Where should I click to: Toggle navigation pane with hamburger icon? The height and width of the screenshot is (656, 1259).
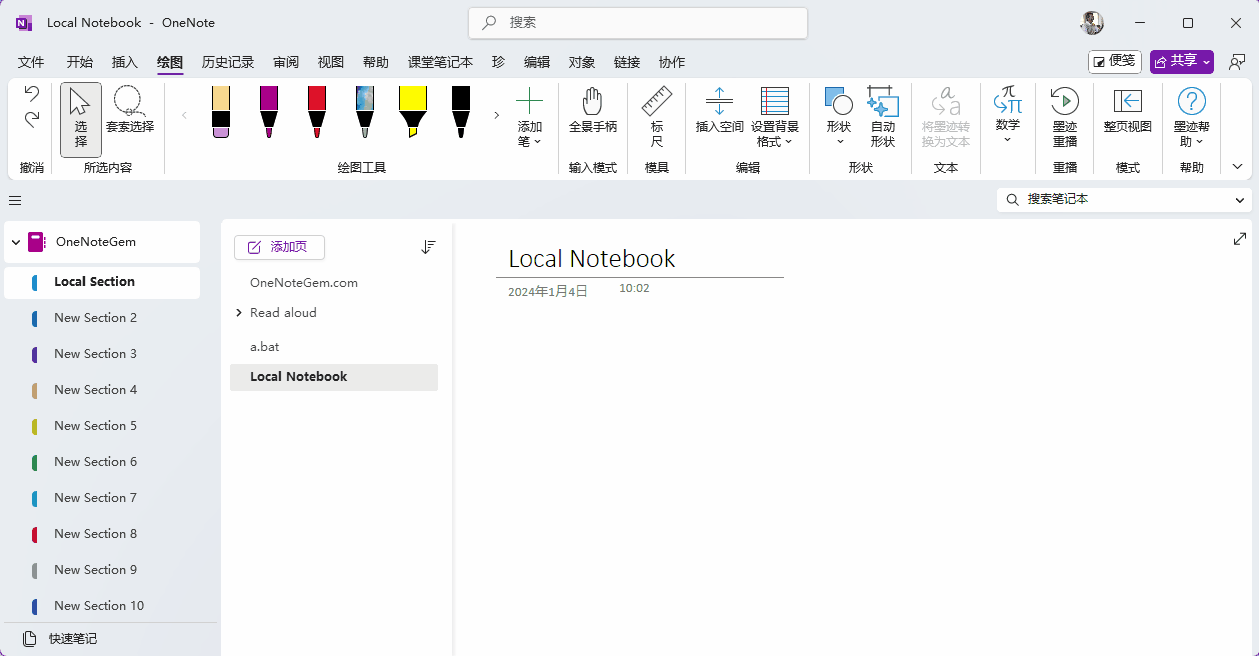click(15, 200)
